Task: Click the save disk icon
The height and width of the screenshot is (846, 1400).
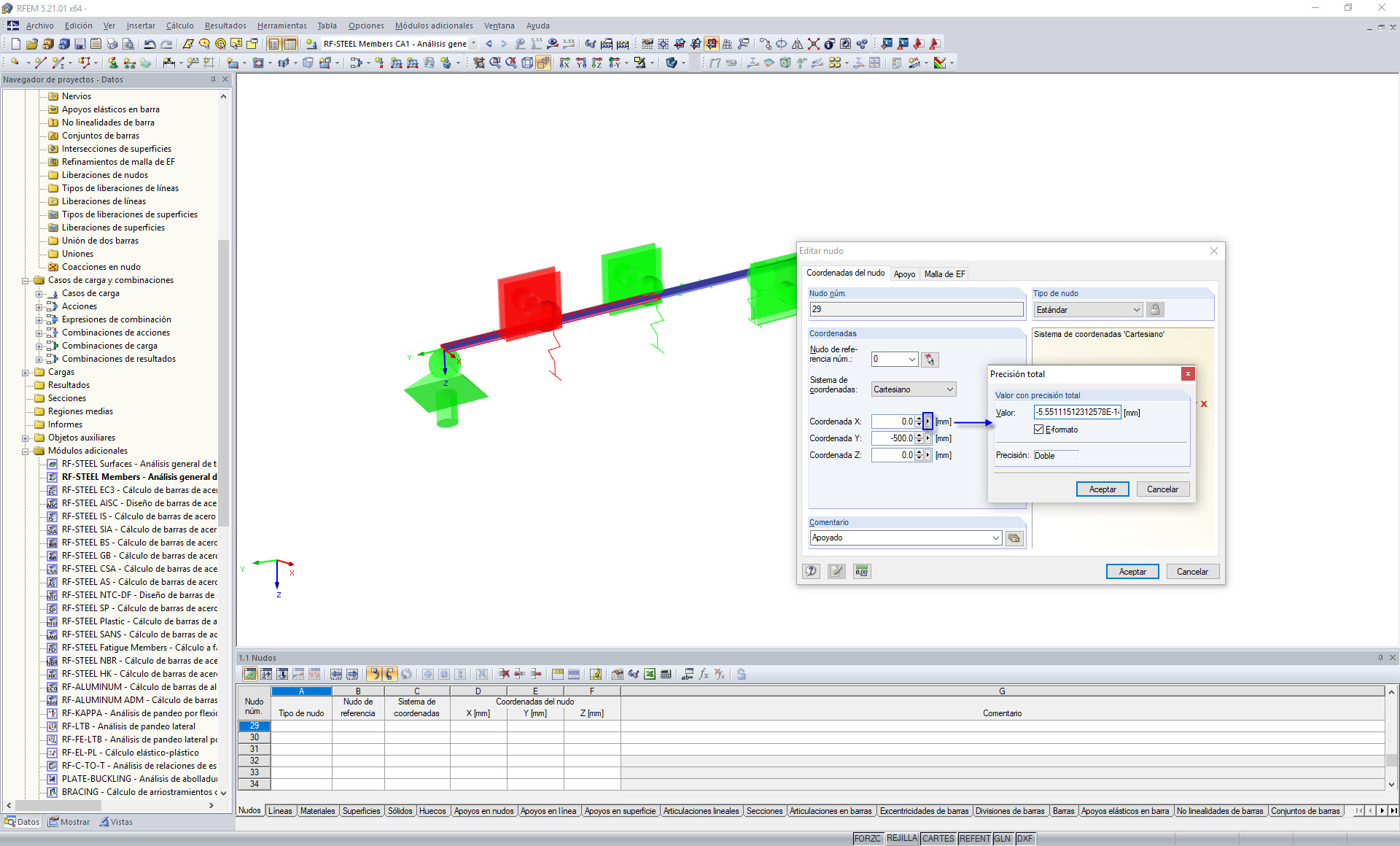Action: (79, 44)
